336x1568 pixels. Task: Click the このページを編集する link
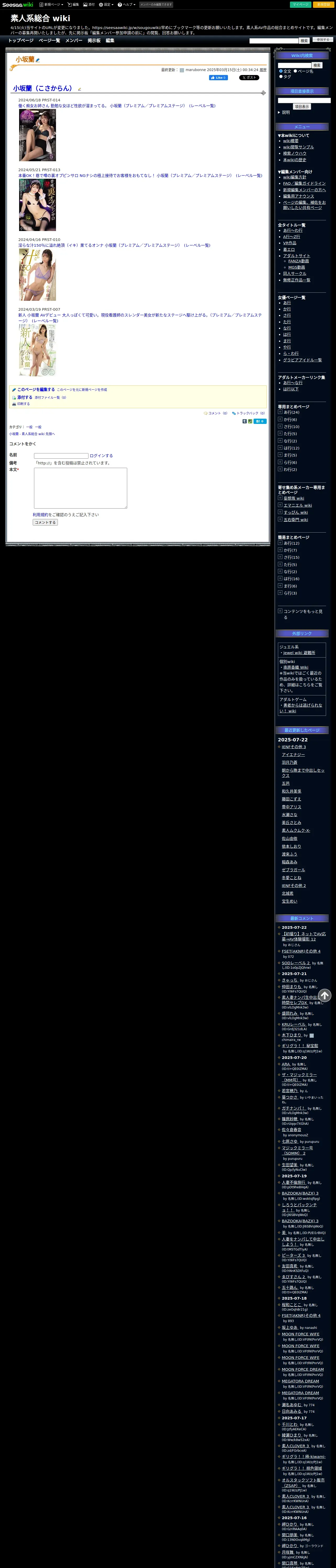tap(36, 390)
